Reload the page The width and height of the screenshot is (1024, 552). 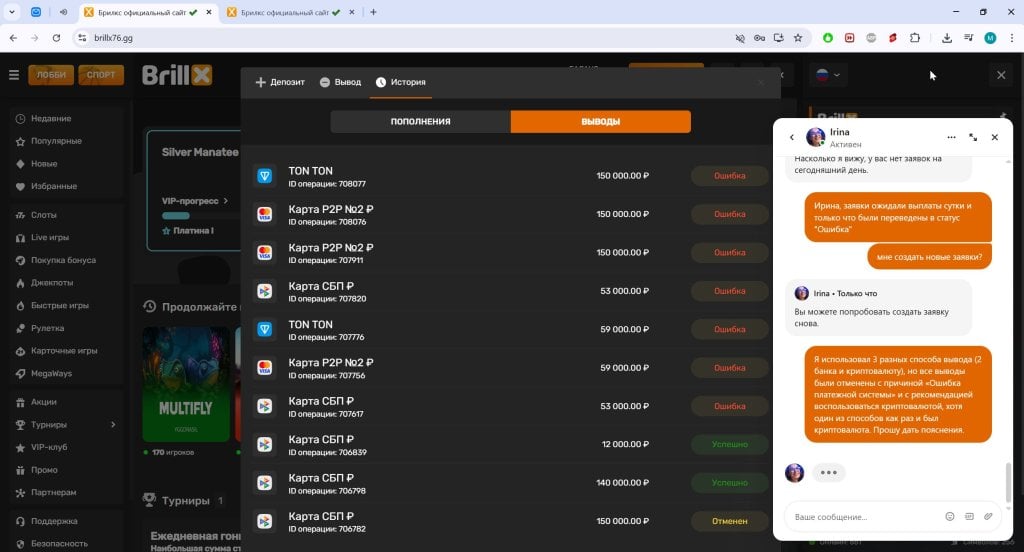pyautogui.click(x=56, y=38)
